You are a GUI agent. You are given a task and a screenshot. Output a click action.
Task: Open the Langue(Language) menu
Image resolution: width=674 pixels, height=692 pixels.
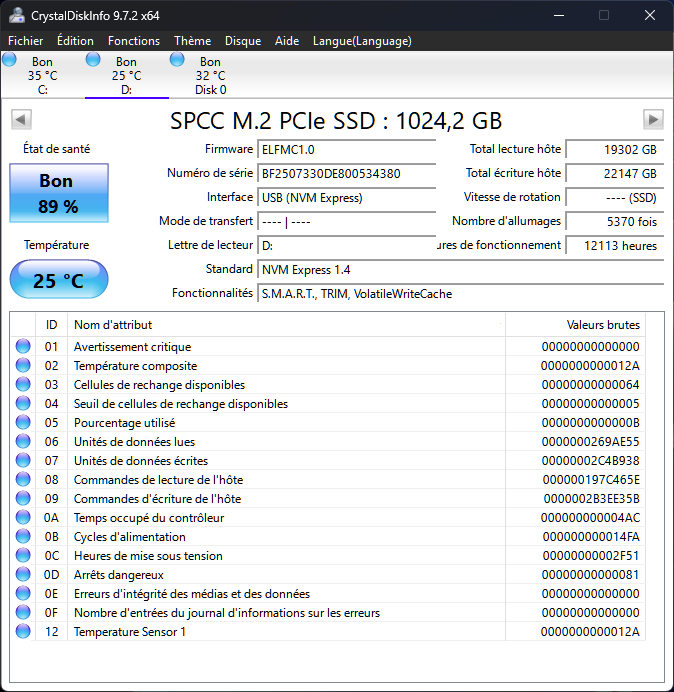pos(362,41)
